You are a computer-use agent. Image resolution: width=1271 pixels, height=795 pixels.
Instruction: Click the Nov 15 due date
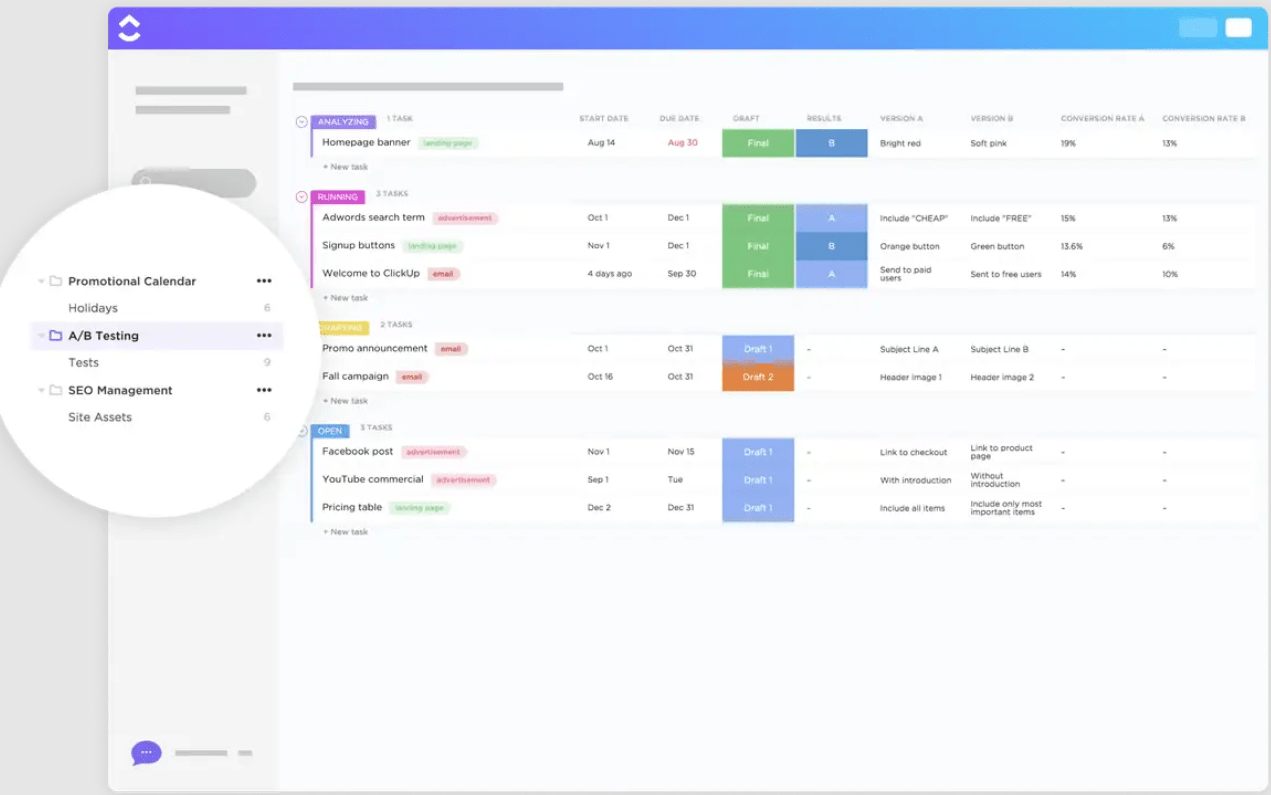click(x=681, y=452)
